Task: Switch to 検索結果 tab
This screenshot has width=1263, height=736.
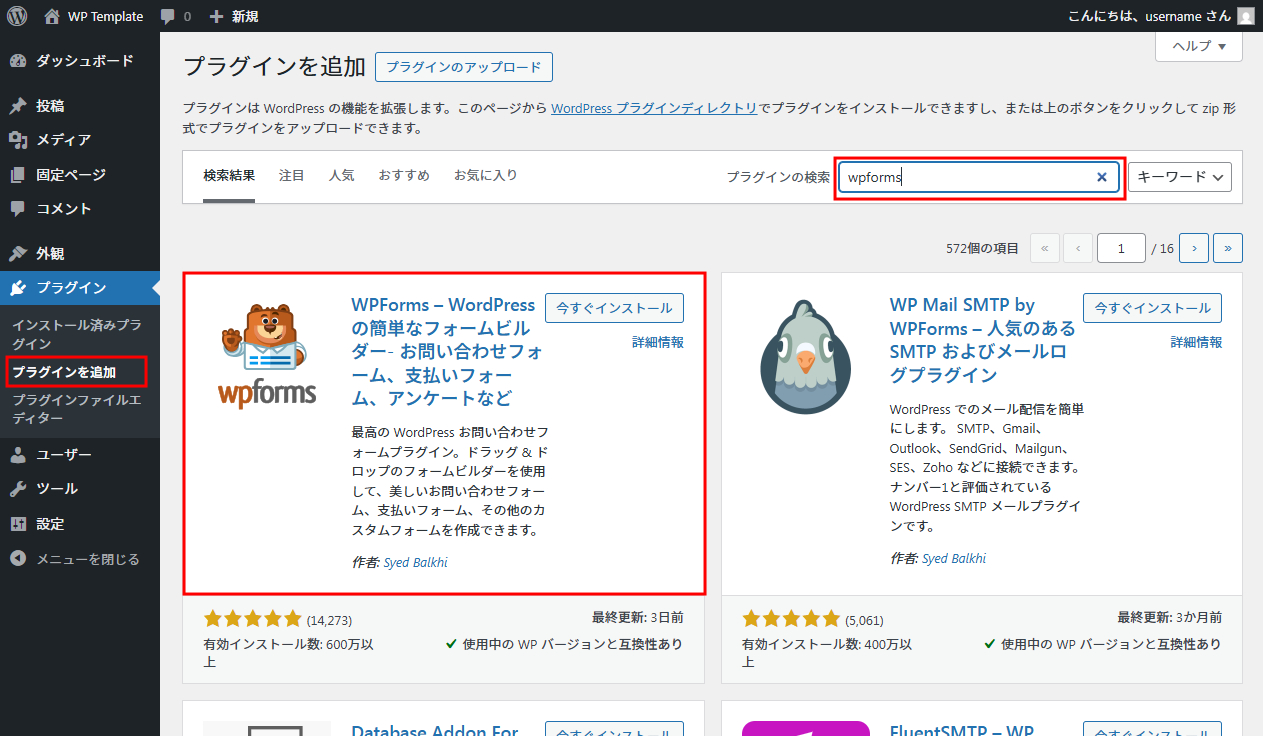Action: pyautogui.click(x=229, y=176)
